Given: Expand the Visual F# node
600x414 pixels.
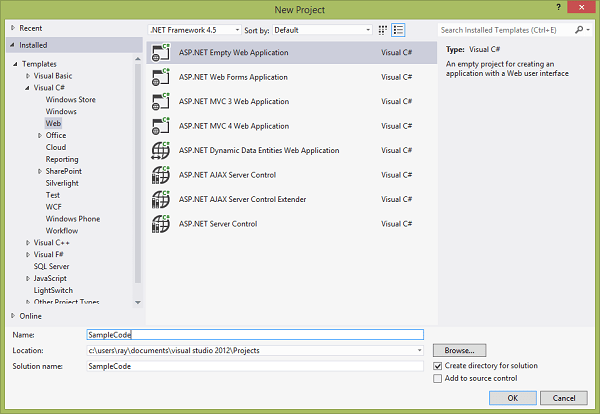Looking at the screenshot, I should coord(28,254).
